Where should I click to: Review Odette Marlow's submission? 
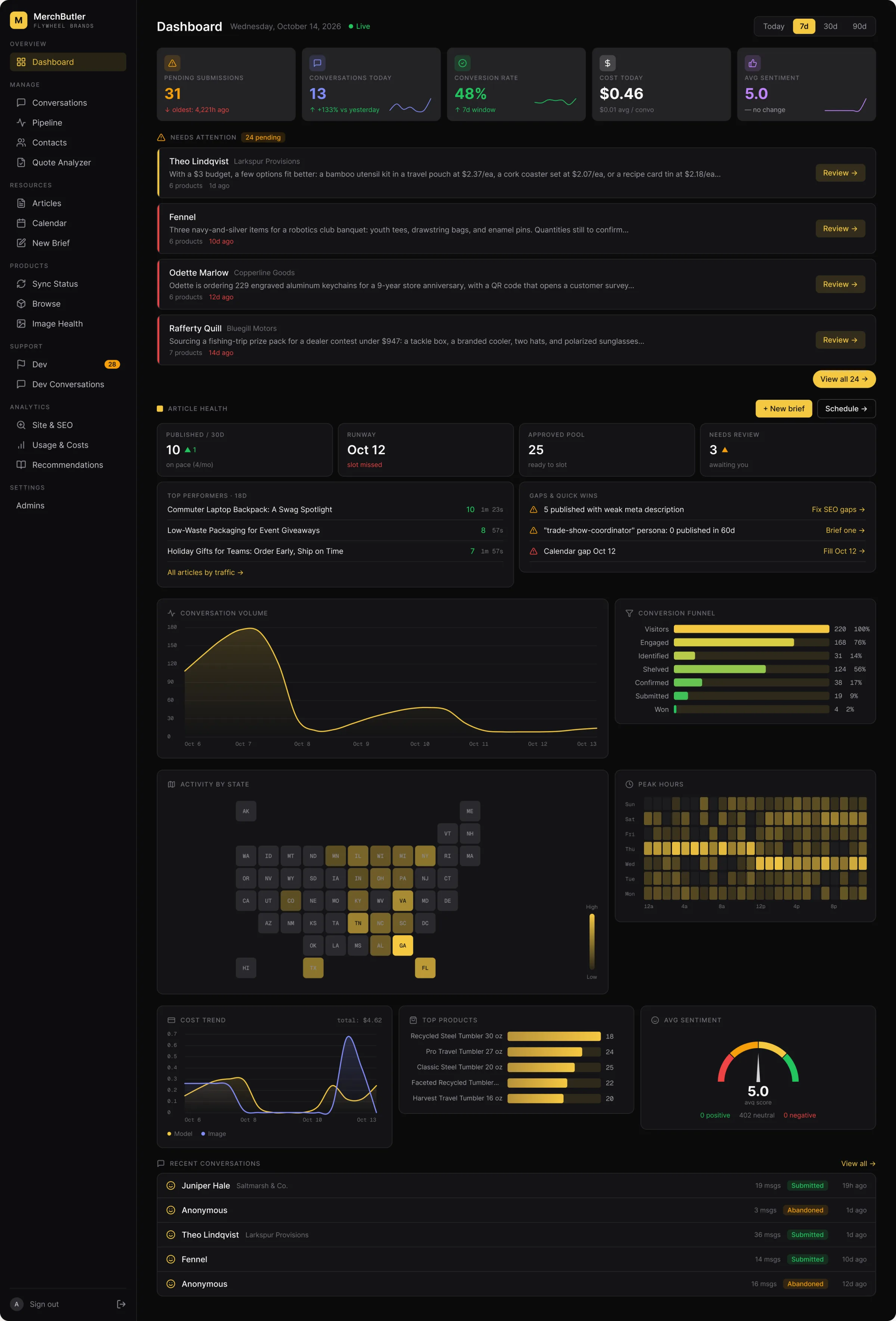click(x=840, y=284)
